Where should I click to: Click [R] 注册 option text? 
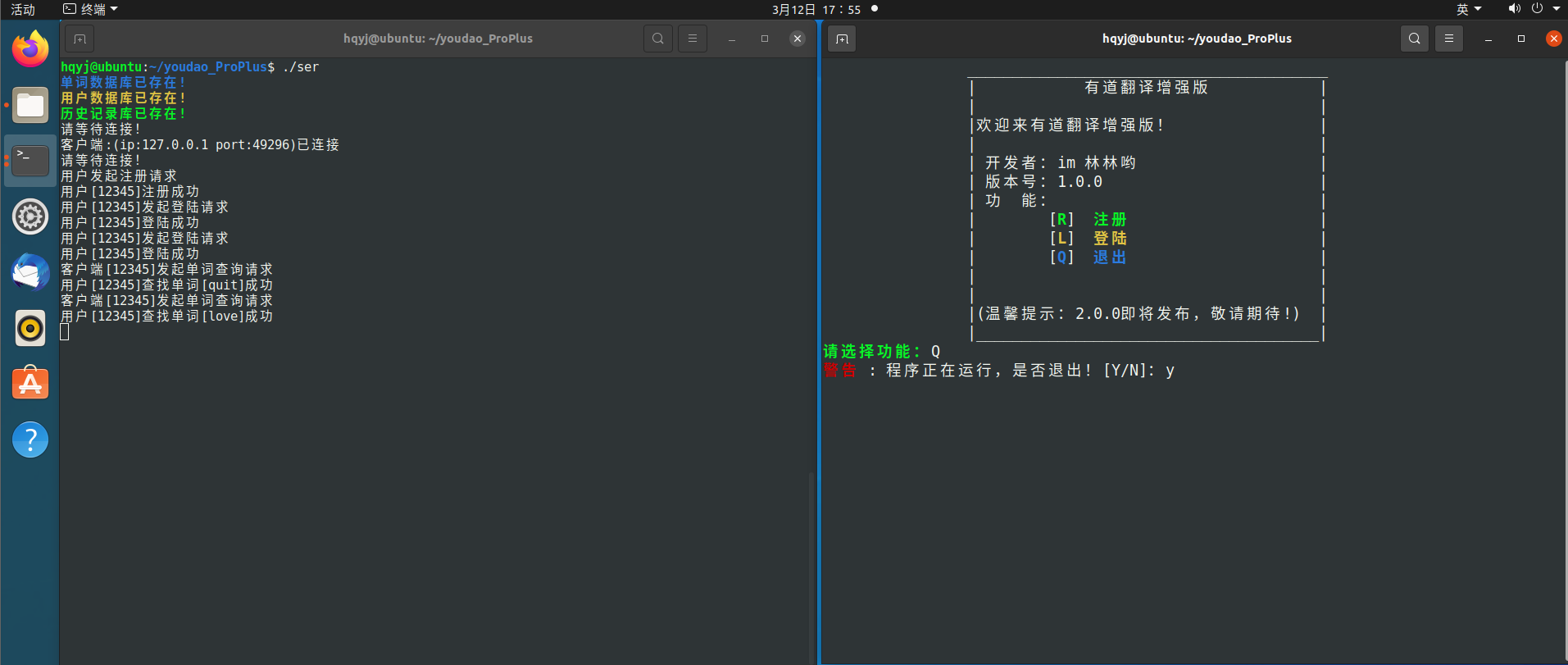(1089, 220)
